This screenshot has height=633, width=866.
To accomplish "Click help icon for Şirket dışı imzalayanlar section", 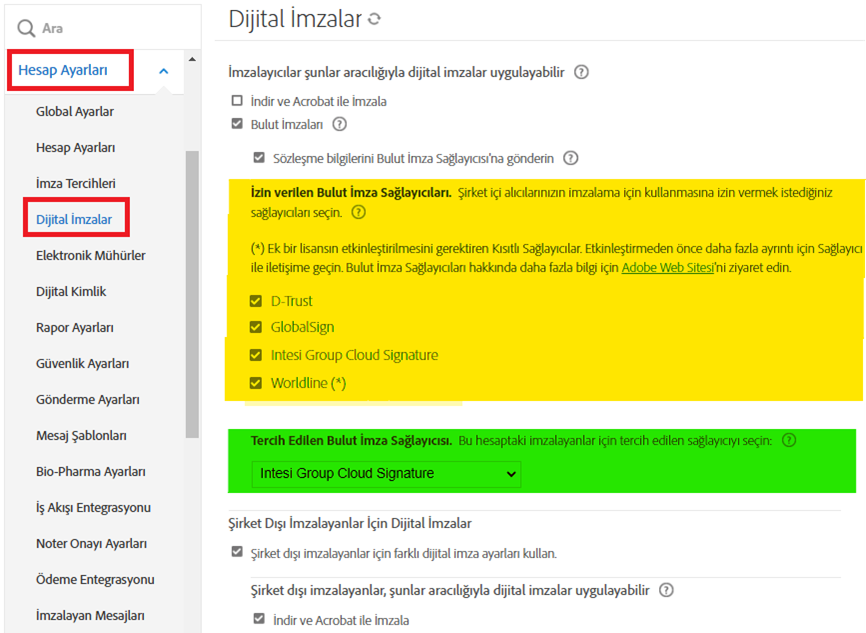I will coord(665,590).
